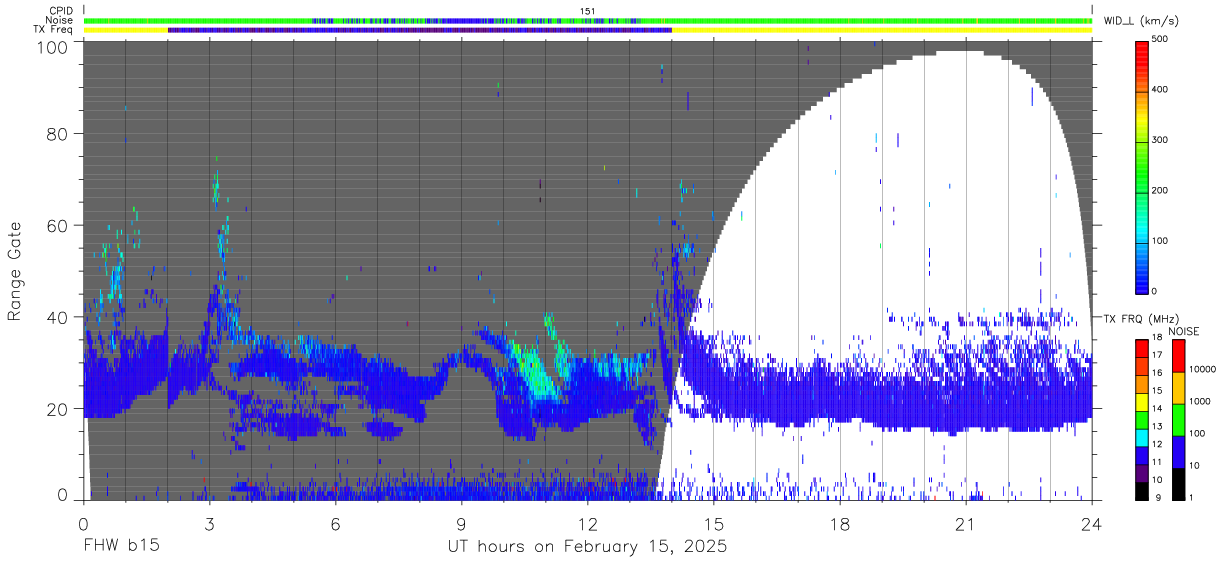Click the black swatch in the NOISE legend
Image resolution: width=1228 pixels, height=567 pixels.
click(x=1178, y=482)
